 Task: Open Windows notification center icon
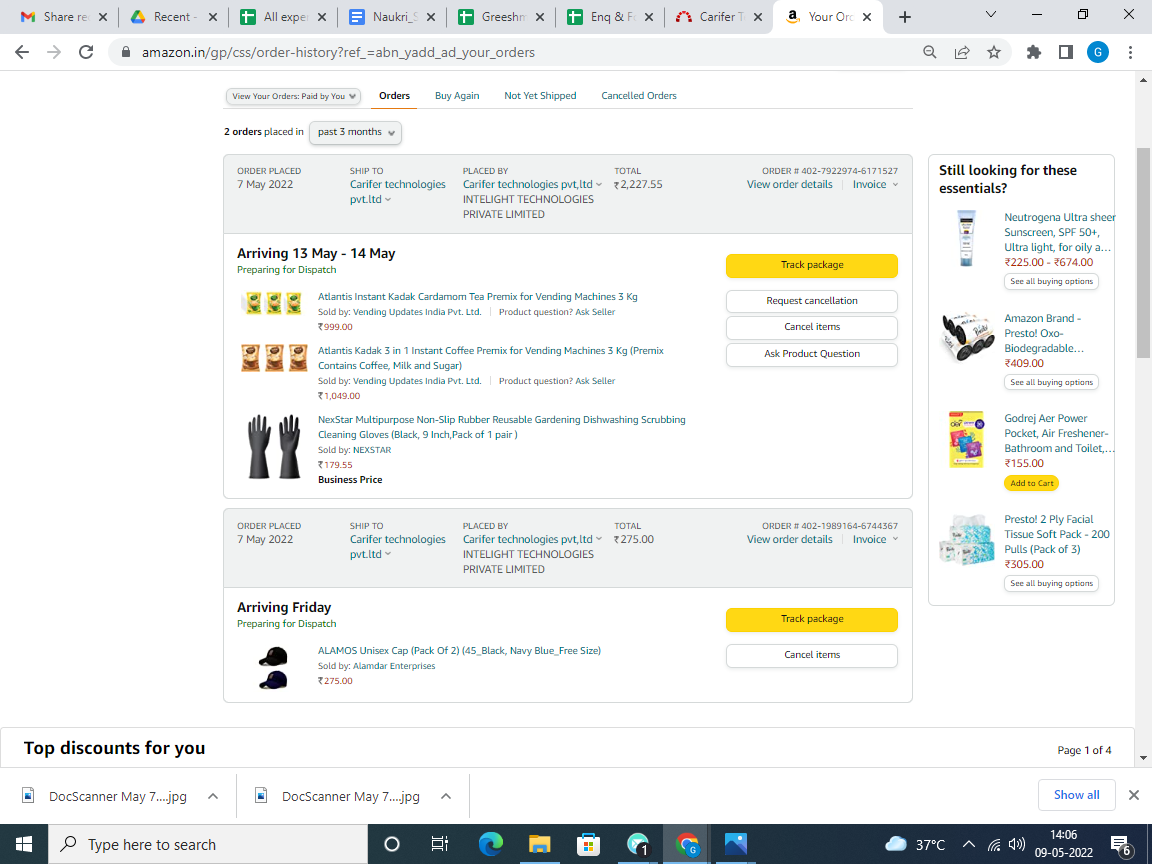1121,845
